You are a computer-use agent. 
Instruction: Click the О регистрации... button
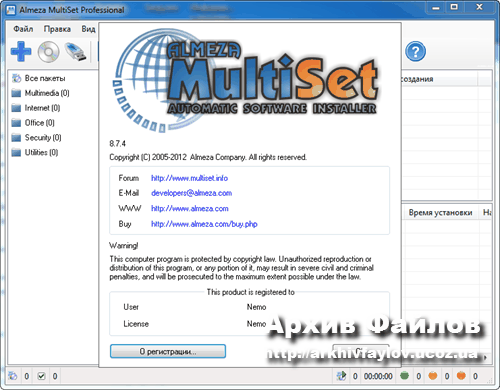[x=168, y=351]
